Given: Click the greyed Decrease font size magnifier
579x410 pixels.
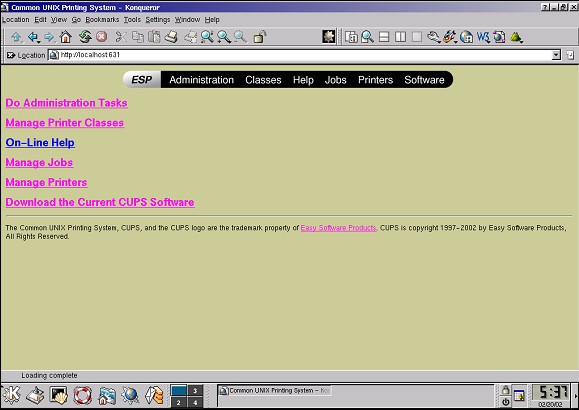Looking at the screenshot, I should [240, 37].
